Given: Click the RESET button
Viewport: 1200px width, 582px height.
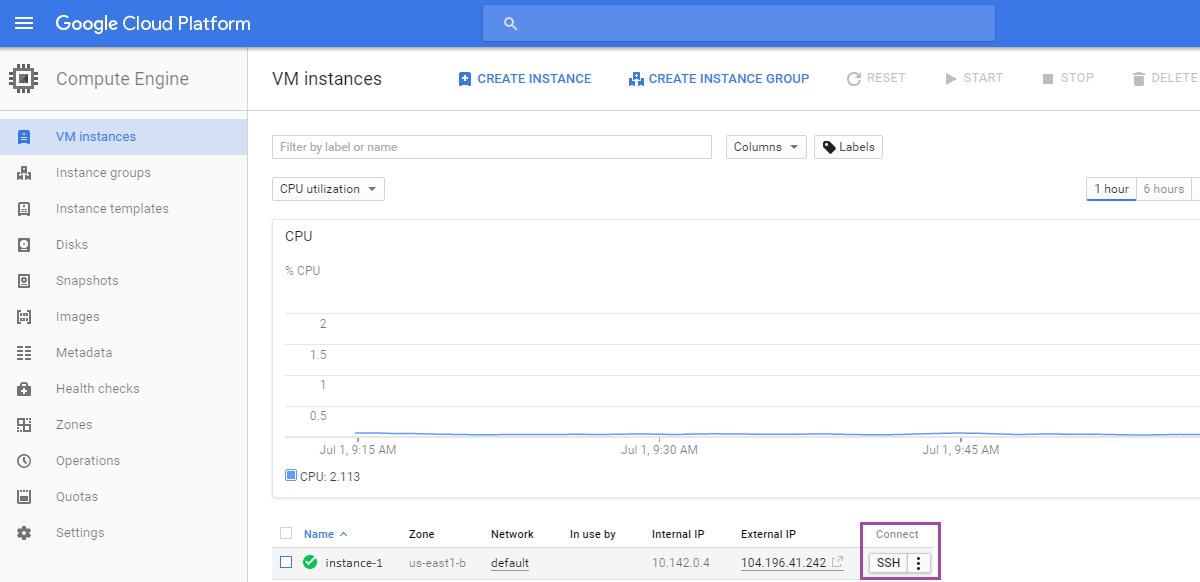Looking at the screenshot, I should point(876,78).
